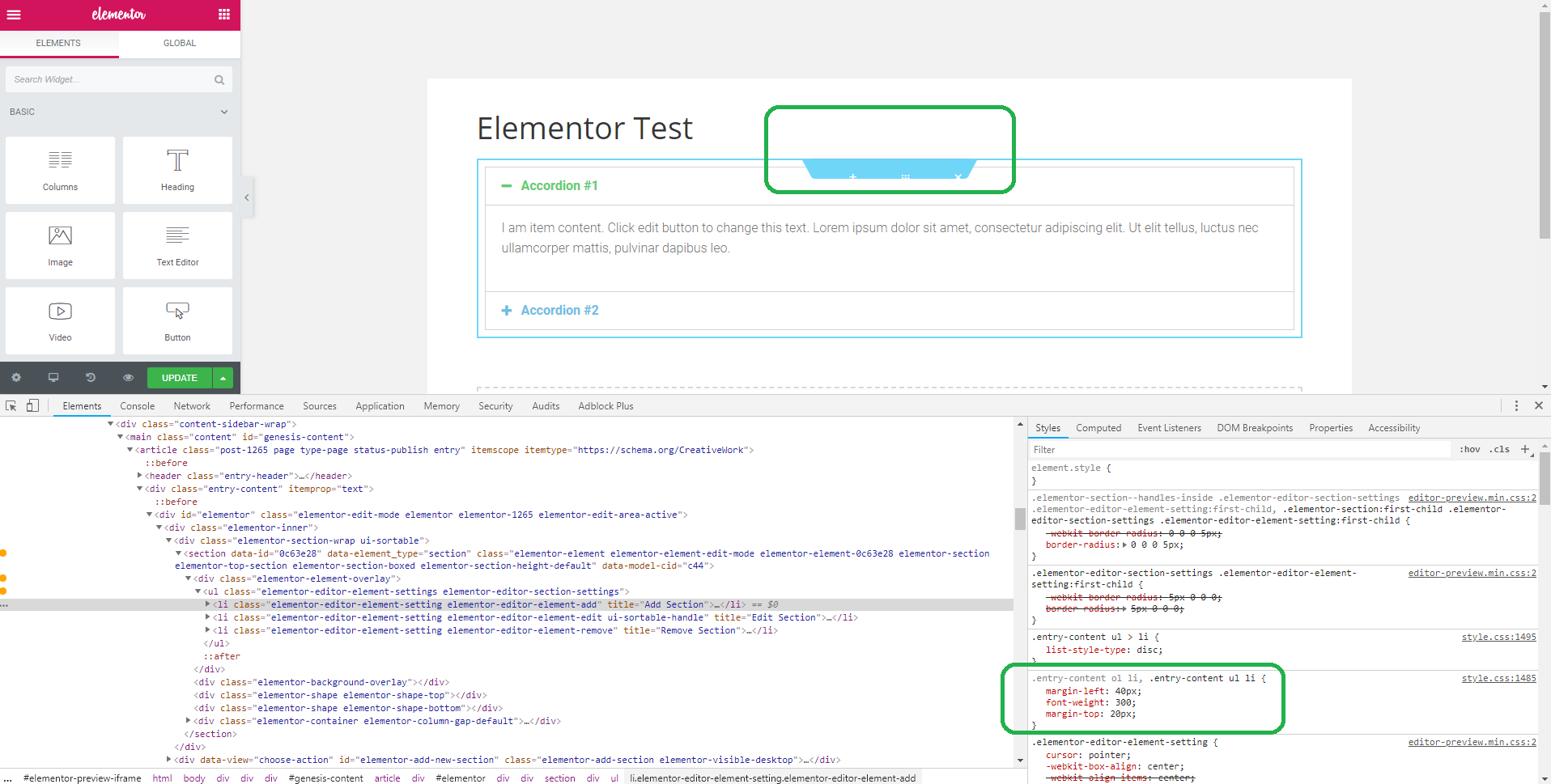Select the Image widget
This screenshot has height=784, width=1551.
(60, 245)
